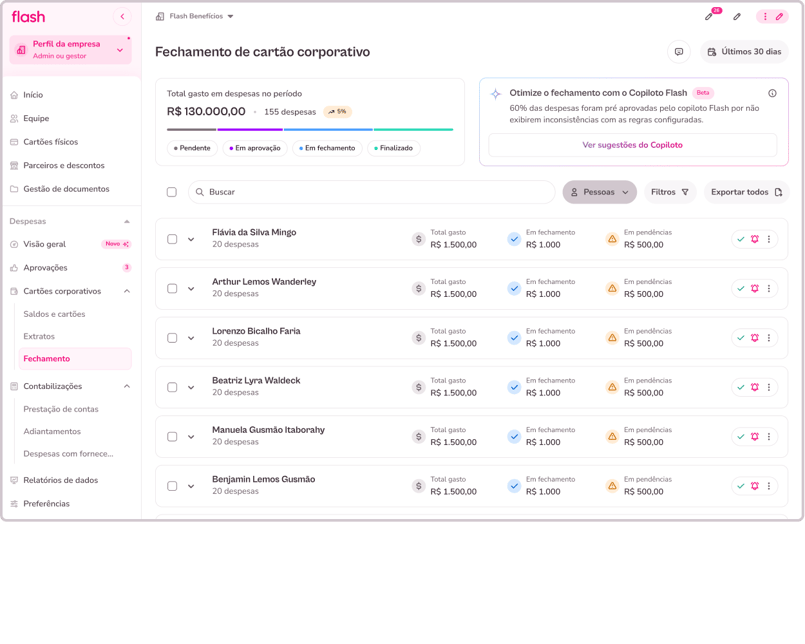Click Ver sugestões do Copiloto
The height and width of the screenshot is (644, 805).
(632, 145)
